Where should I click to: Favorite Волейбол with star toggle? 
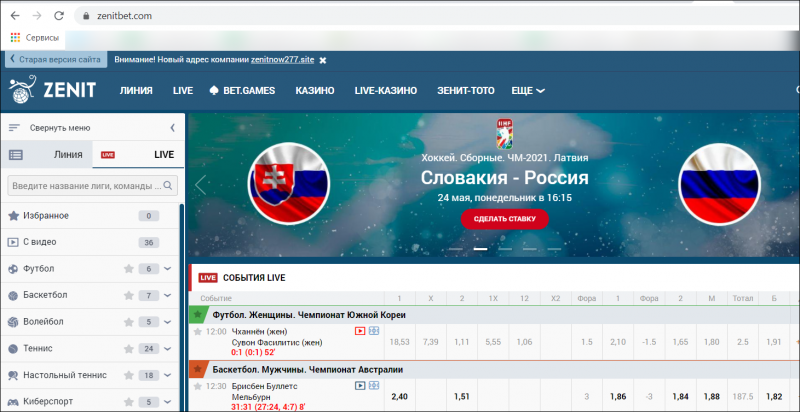point(129,322)
